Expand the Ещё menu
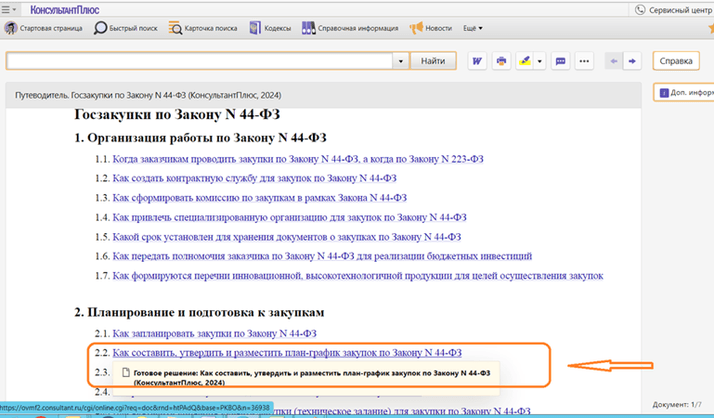 (473, 28)
